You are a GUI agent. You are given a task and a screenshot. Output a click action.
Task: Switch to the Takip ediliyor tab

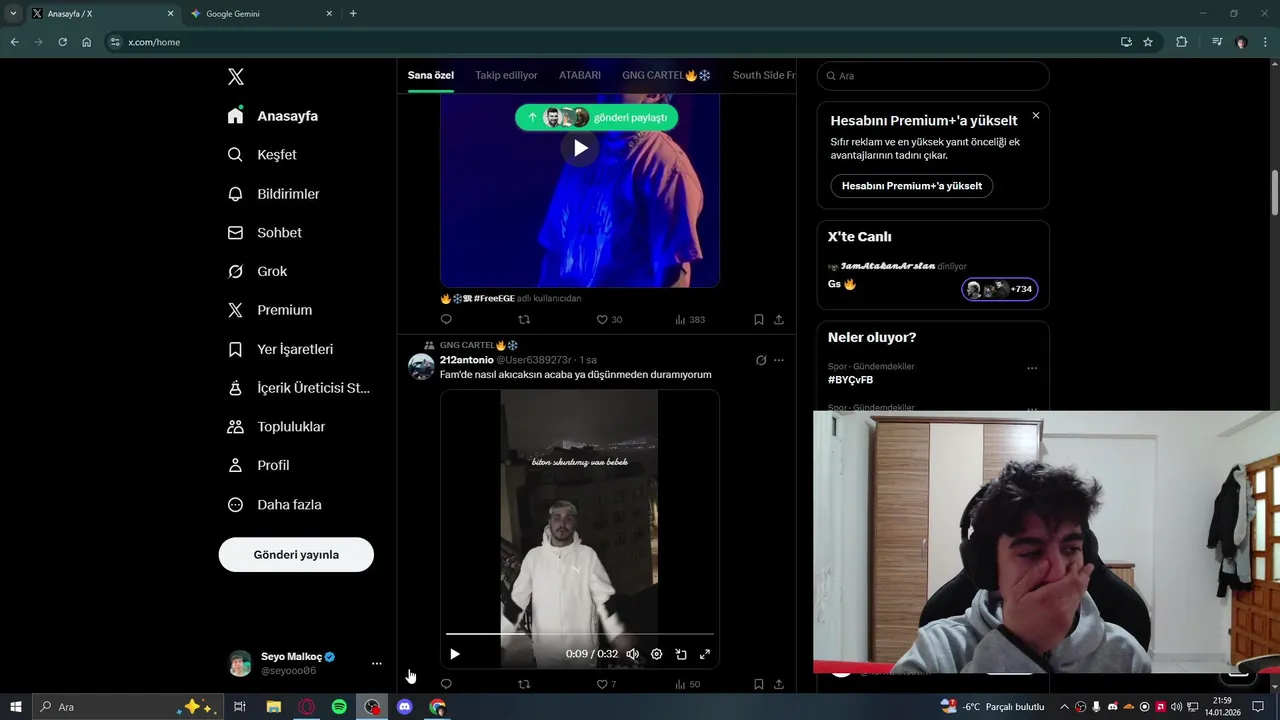(506, 75)
